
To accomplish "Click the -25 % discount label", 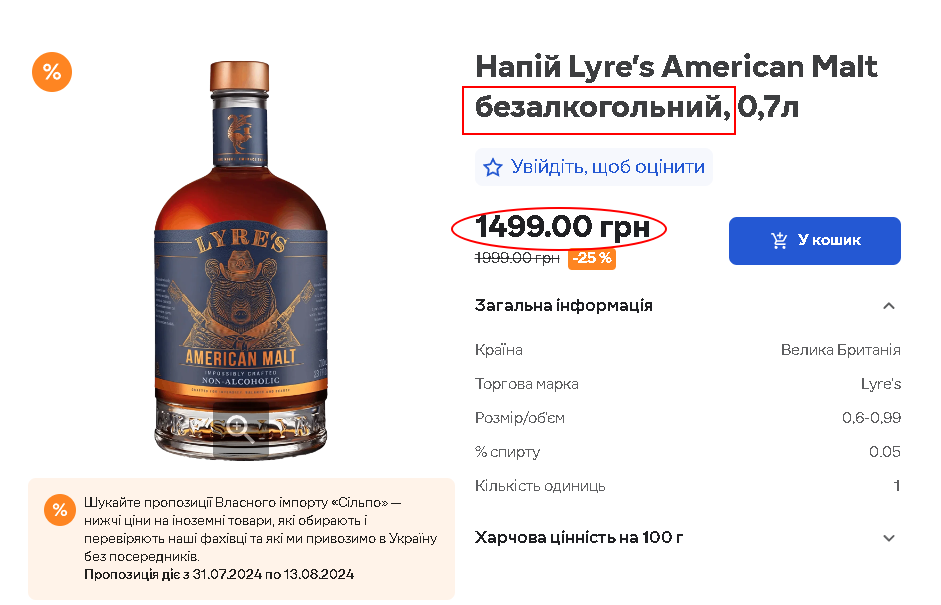I will coord(592,258).
